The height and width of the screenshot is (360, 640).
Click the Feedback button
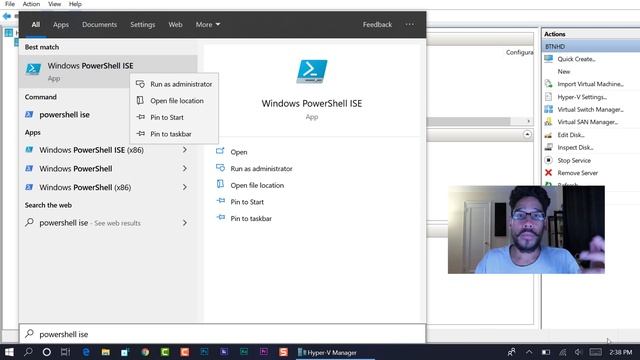377,24
